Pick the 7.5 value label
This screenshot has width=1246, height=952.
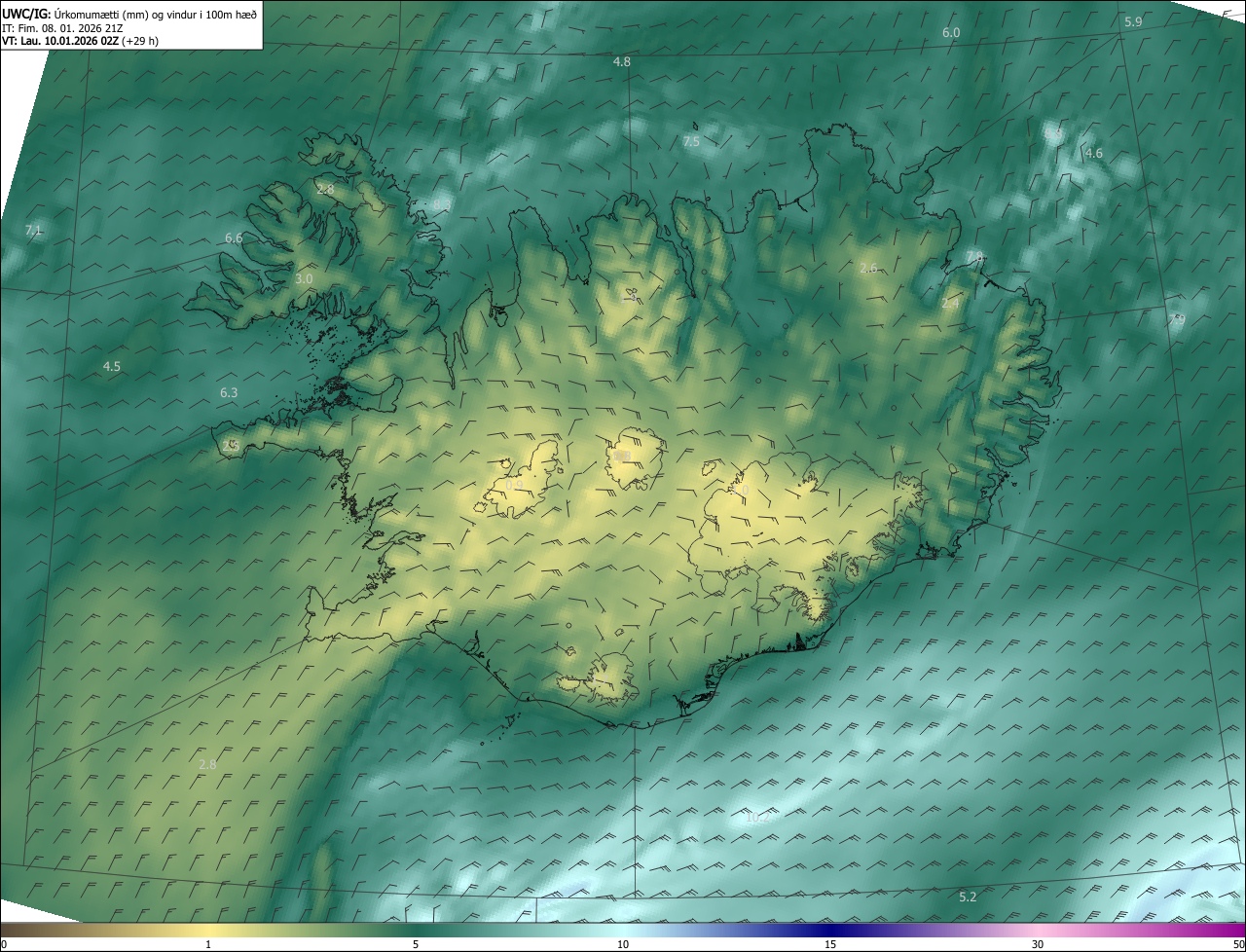691,142
